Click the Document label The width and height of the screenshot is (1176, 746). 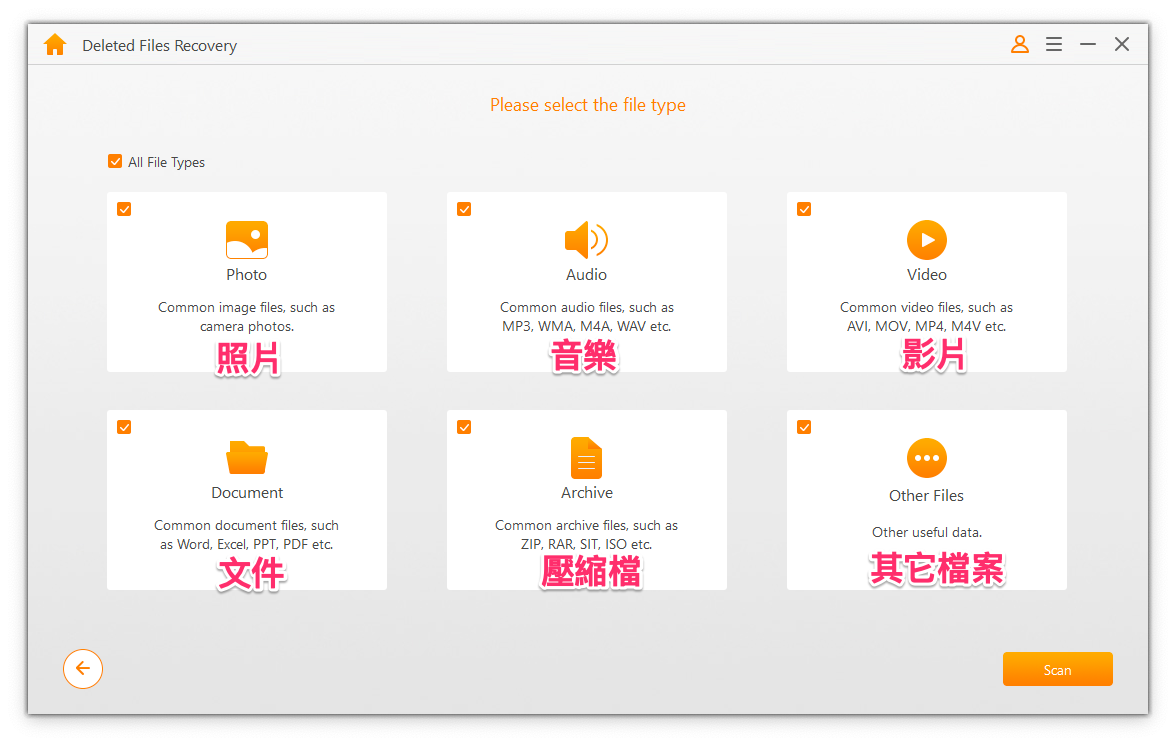[x=247, y=493]
